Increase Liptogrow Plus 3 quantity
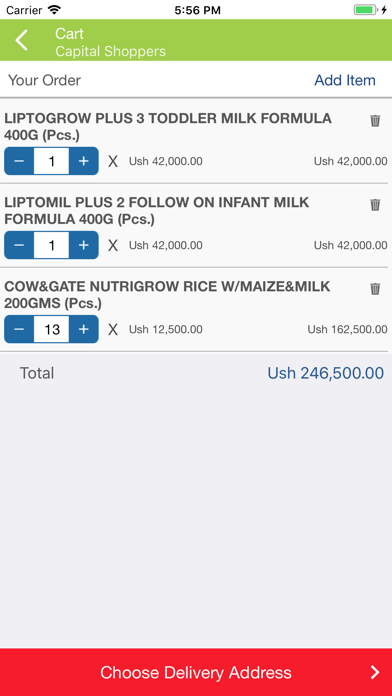 (x=83, y=161)
